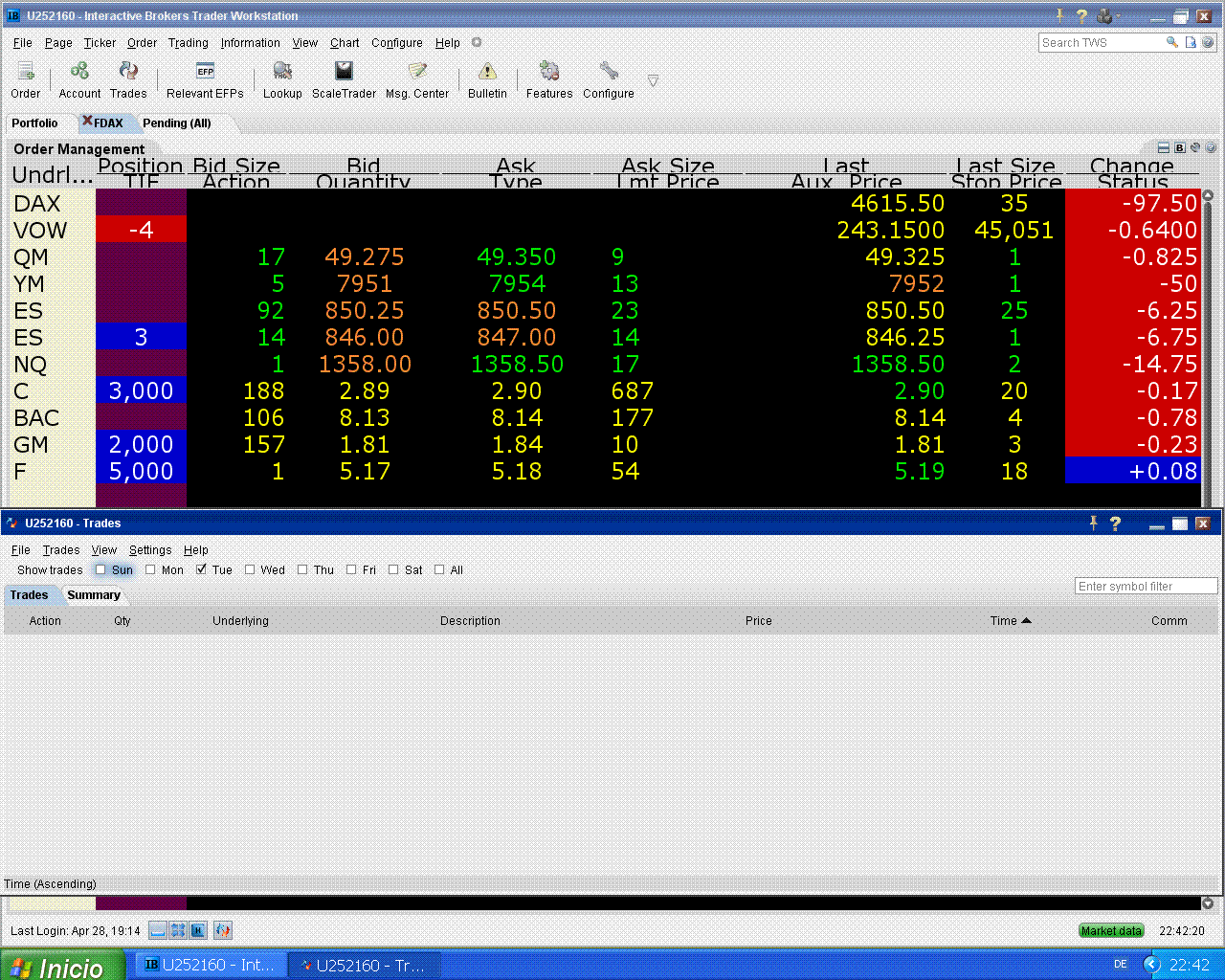Click the Search TWS field
The image size is (1225, 980).
tap(1101, 42)
